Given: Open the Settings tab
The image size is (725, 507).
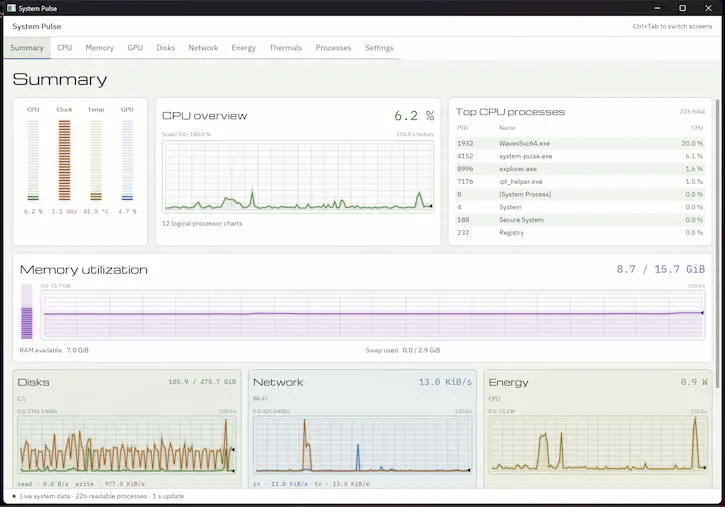Looking at the screenshot, I should point(379,48).
